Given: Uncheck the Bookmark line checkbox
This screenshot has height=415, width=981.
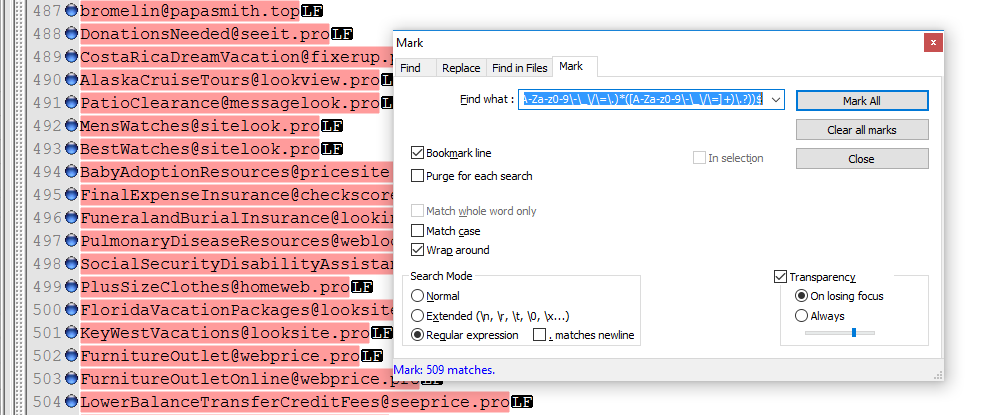Looking at the screenshot, I should (x=417, y=153).
